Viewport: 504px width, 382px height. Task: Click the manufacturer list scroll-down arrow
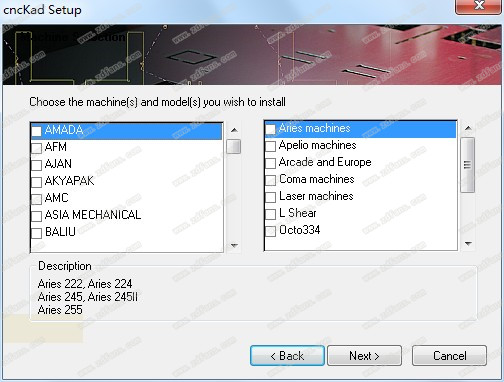pyautogui.click(x=234, y=246)
